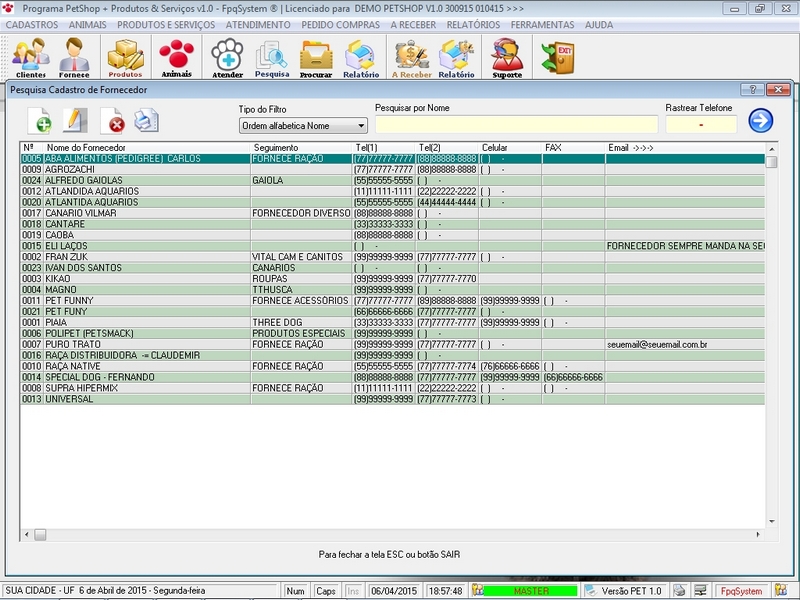Click horizontal scrollbar thumb
The width and height of the screenshot is (800, 600).
click(40, 535)
